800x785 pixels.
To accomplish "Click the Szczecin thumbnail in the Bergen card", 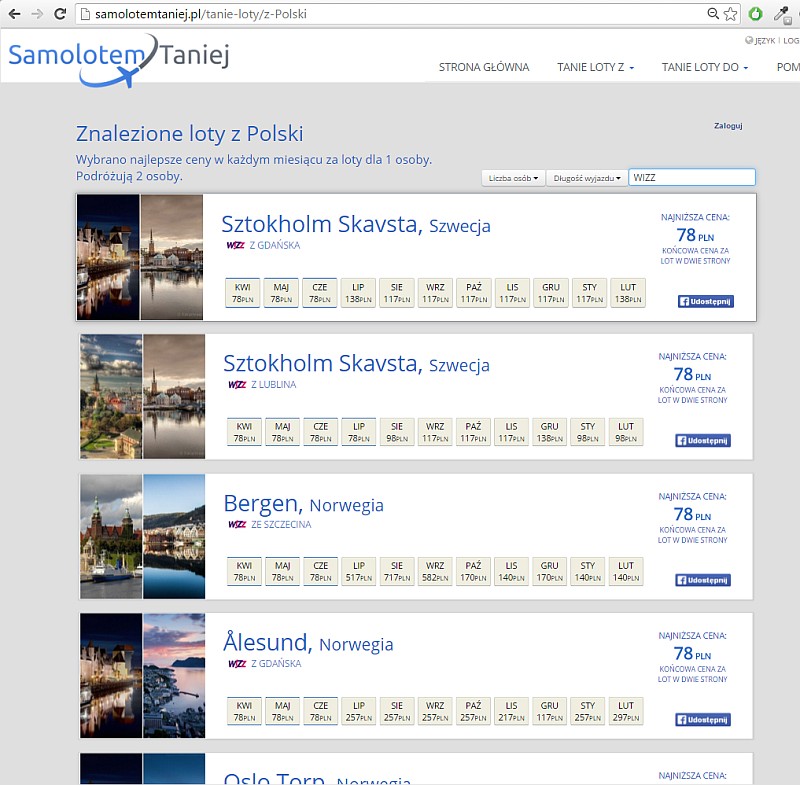I will 111,536.
